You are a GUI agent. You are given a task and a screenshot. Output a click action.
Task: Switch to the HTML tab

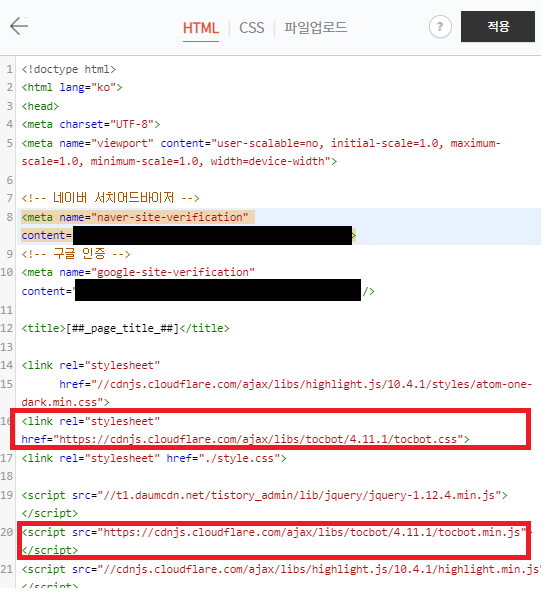(x=201, y=28)
